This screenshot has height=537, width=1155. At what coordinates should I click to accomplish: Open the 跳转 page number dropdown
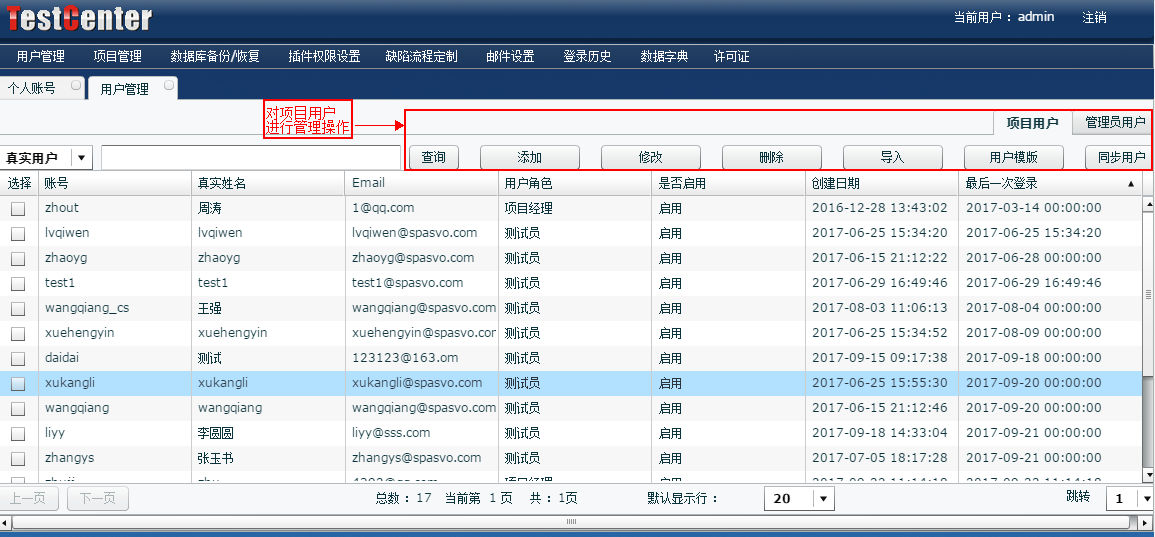1146,499
